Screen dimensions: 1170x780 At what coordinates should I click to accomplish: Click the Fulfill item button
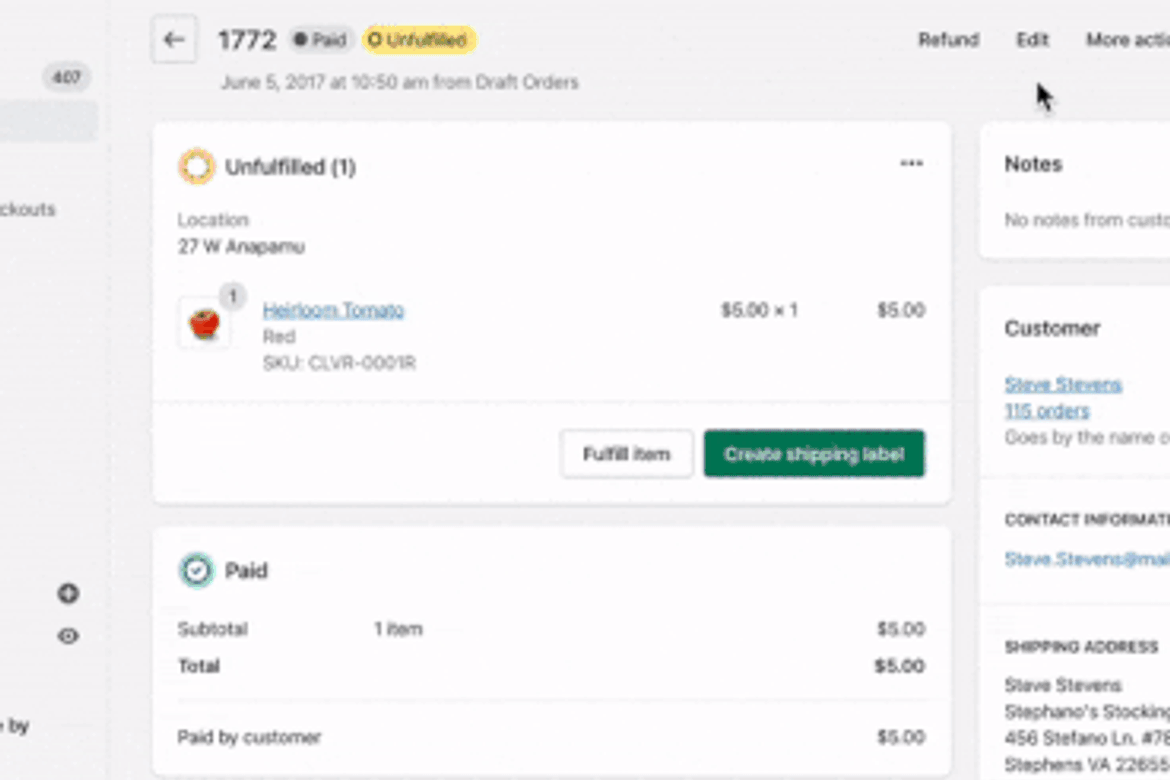[x=626, y=453]
